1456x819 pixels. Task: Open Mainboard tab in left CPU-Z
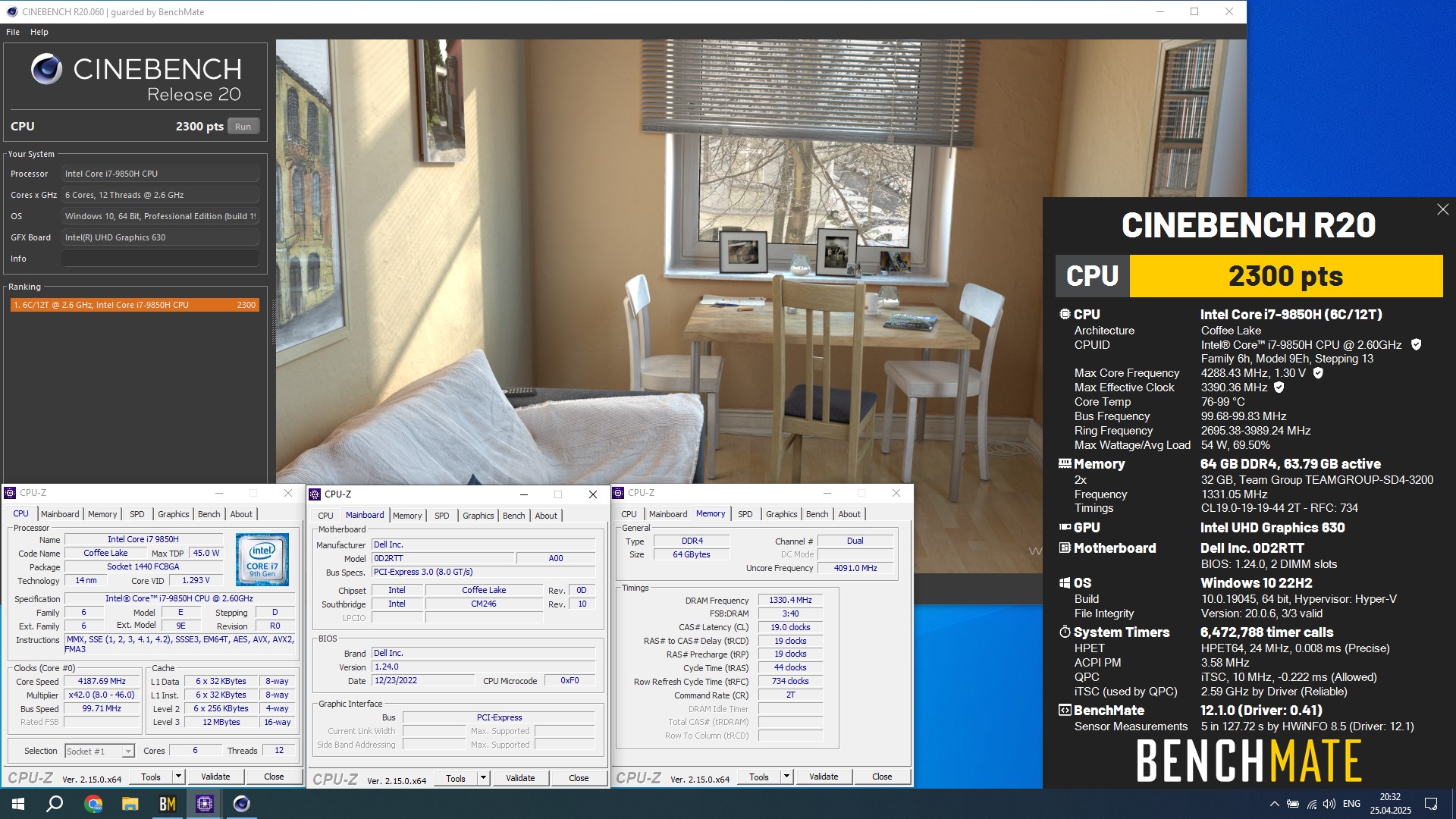[60, 514]
